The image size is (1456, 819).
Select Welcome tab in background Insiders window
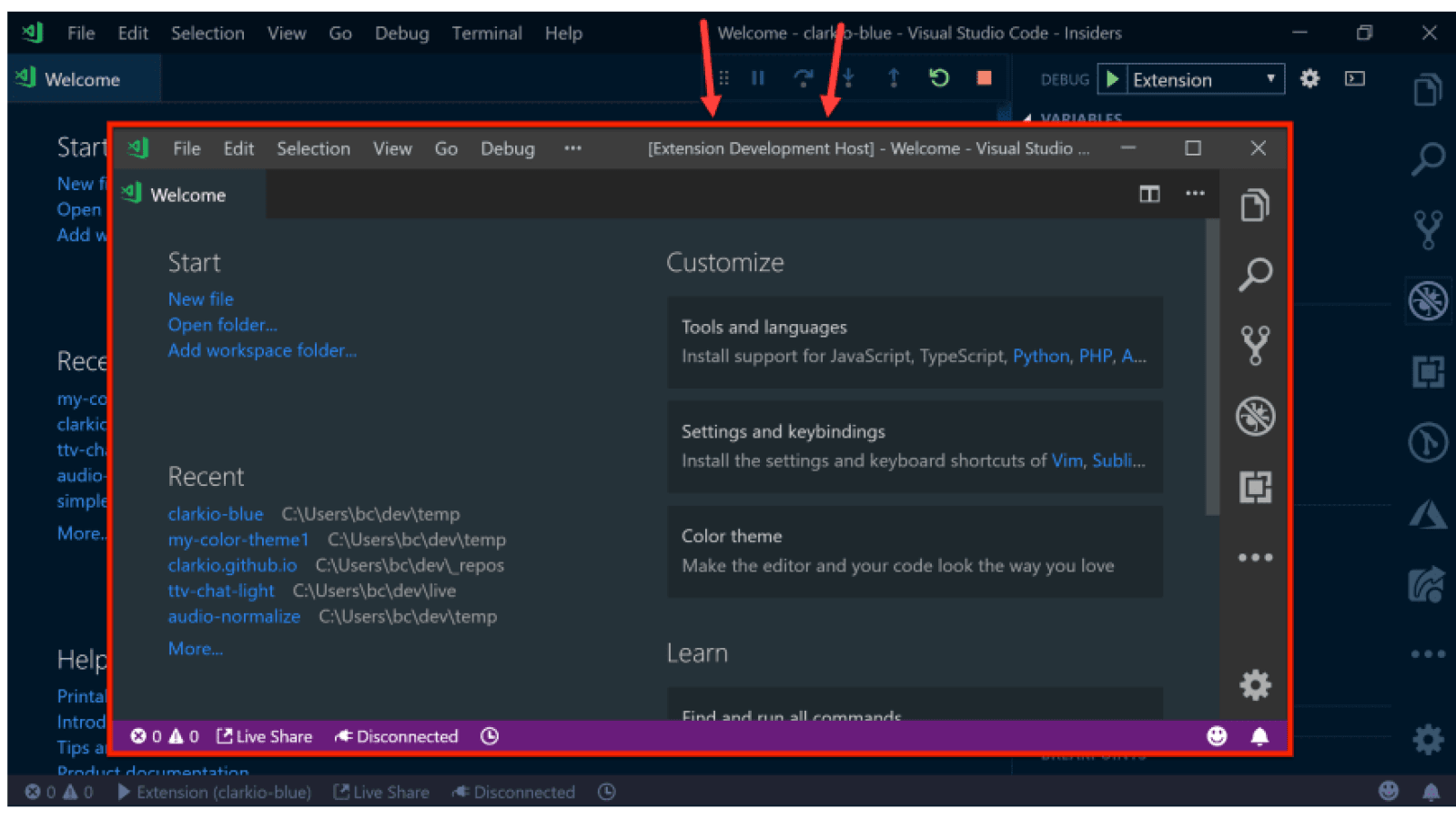[x=84, y=79]
